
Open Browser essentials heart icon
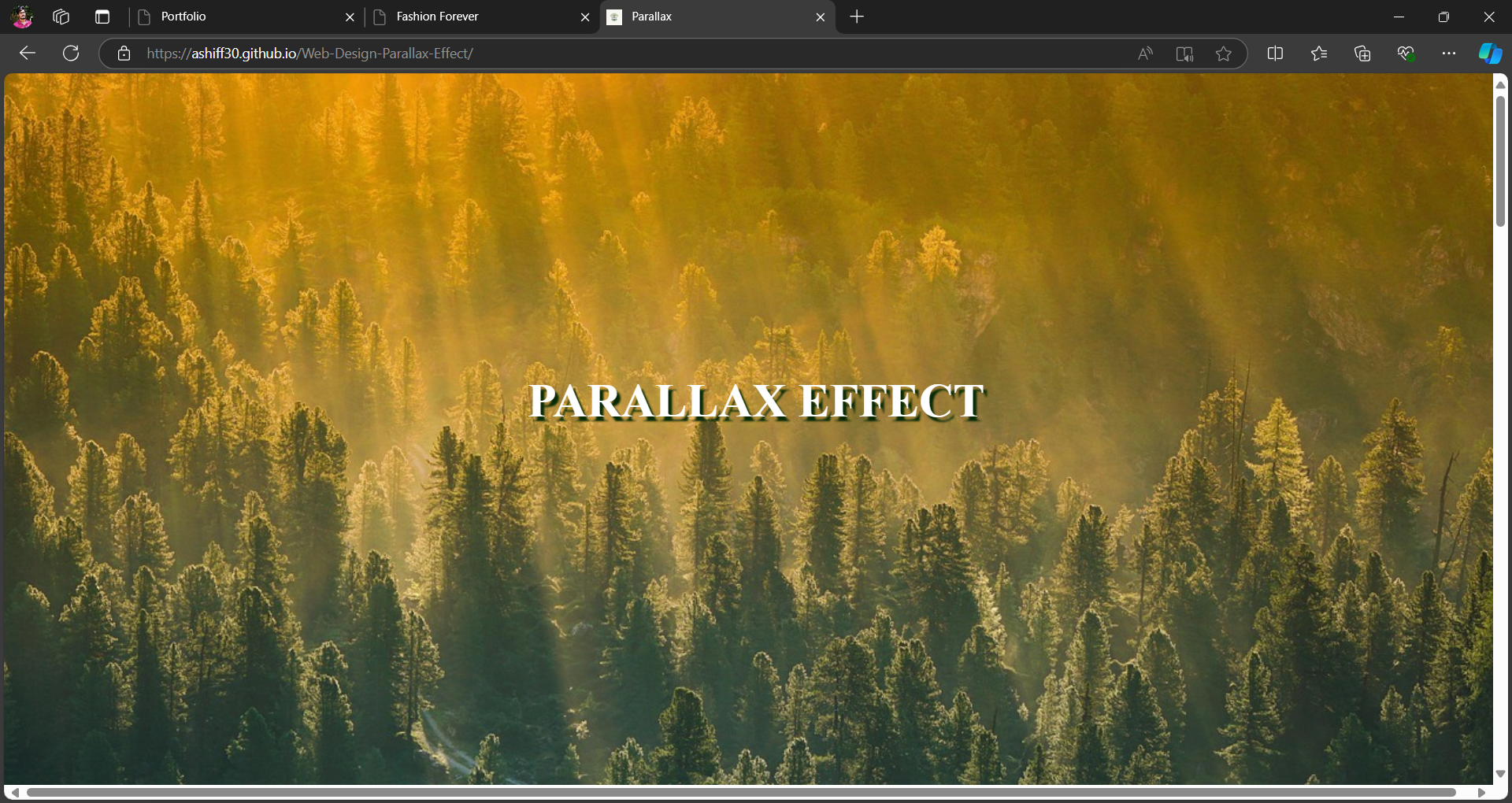coord(1406,54)
